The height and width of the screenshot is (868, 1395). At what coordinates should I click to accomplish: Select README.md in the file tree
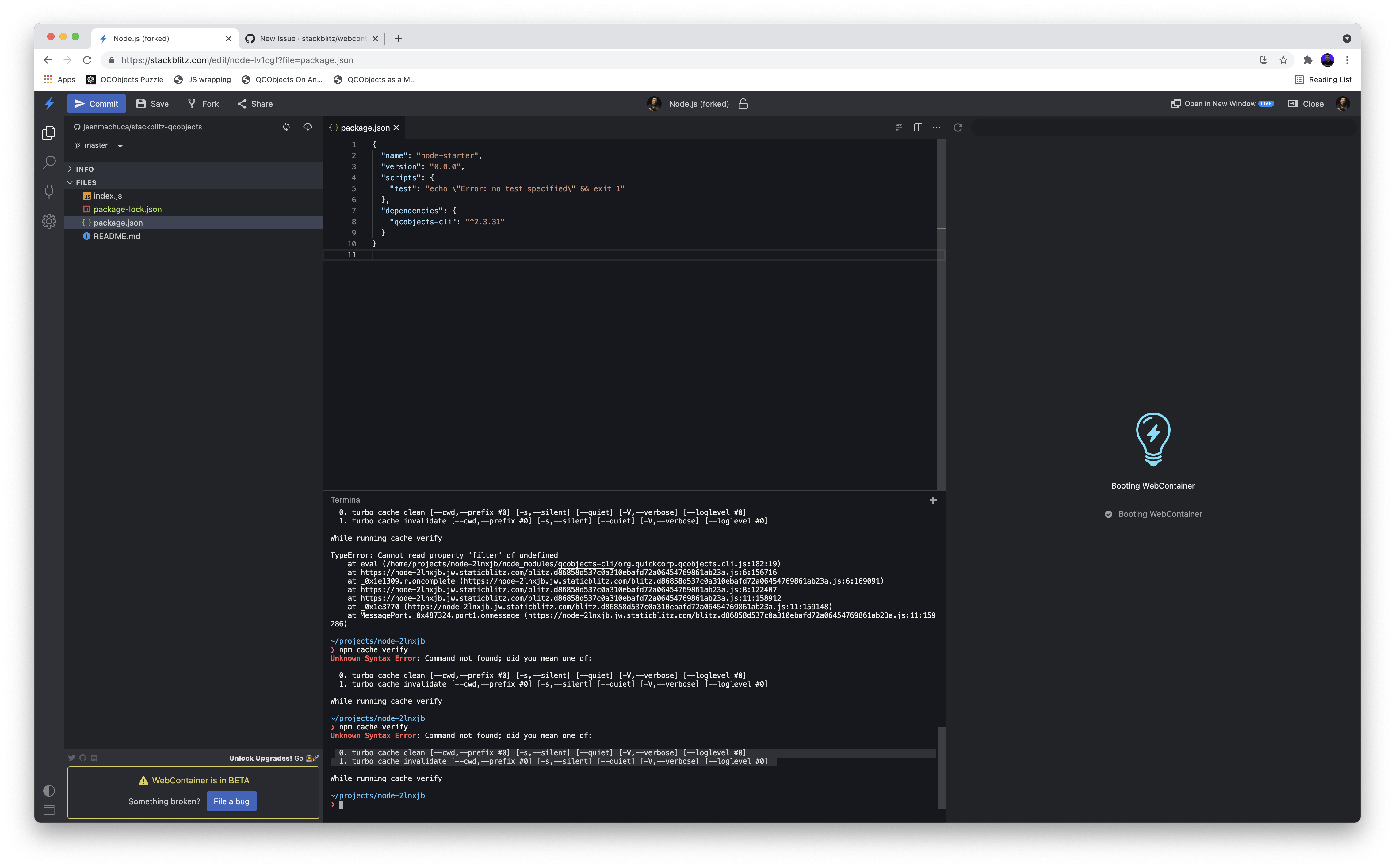pyautogui.click(x=117, y=236)
